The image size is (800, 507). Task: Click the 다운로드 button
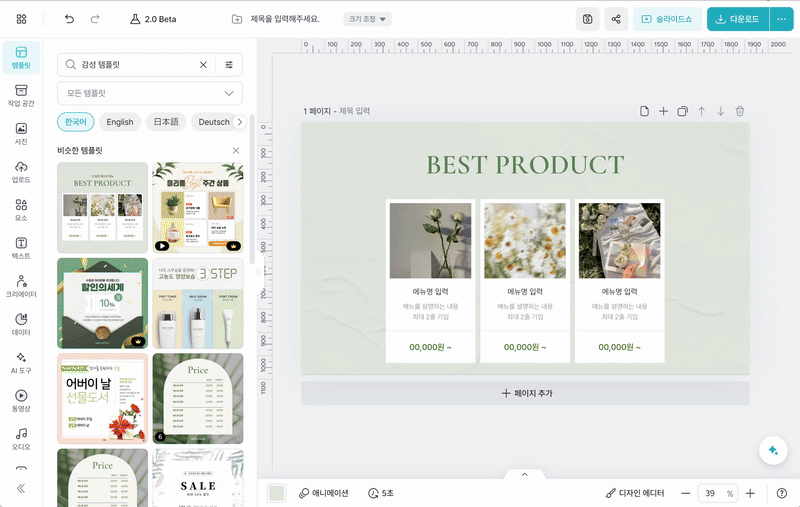(x=738, y=19)
